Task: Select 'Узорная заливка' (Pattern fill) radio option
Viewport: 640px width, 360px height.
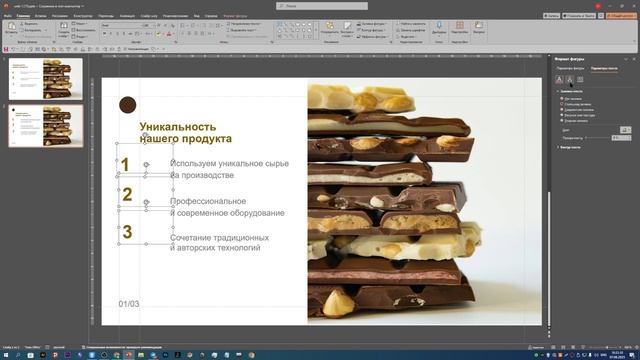Action: [x=562, y=121]
